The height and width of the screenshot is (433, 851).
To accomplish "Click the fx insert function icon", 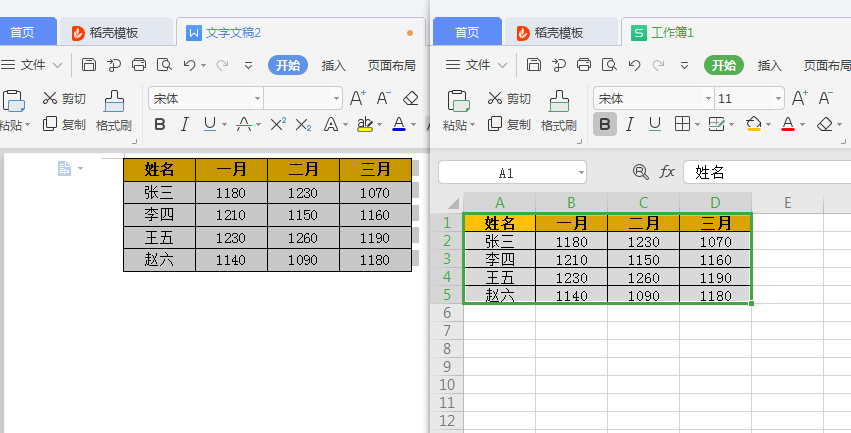I will pyautogui.click(x=667, y=172).
